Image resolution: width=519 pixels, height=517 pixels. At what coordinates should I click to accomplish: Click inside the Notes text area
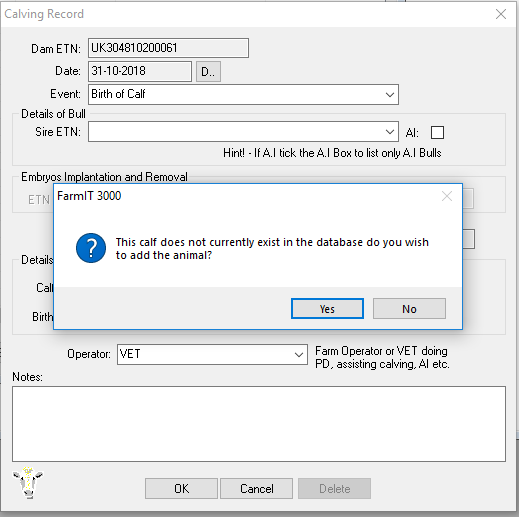pos(259,424)
